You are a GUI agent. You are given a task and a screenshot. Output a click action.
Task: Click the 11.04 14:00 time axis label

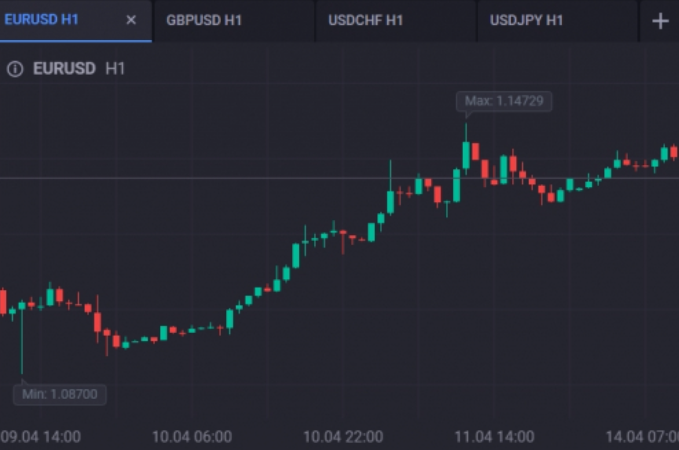point(494,437)
